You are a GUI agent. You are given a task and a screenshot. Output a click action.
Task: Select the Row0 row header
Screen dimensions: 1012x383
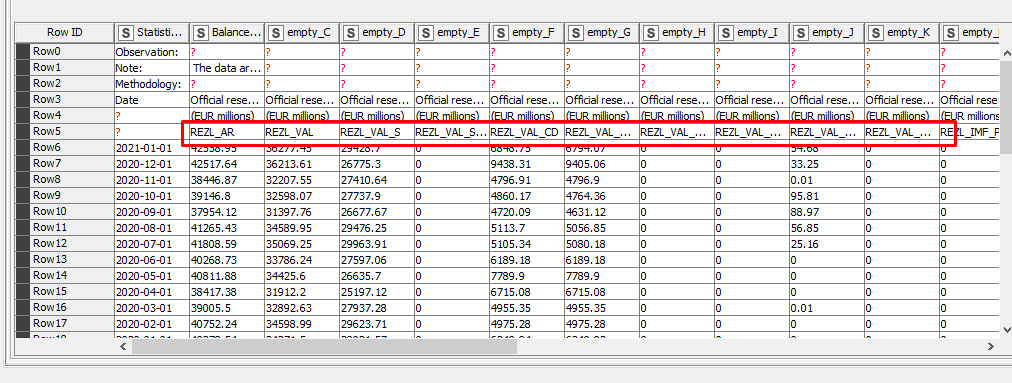coord(65,52)
